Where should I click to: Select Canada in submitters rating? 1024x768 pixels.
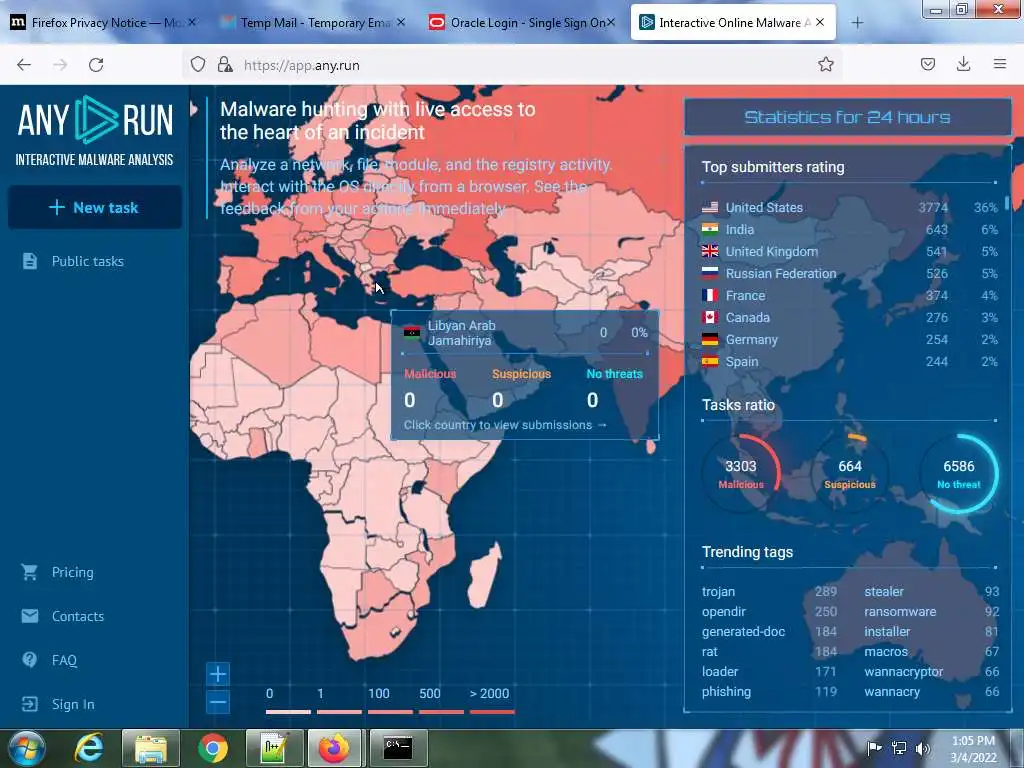pyautogui.click(x=850, y=317)
